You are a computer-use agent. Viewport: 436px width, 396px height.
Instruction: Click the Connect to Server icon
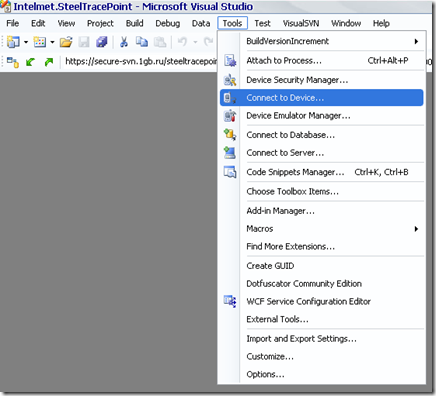pos(230,153)
